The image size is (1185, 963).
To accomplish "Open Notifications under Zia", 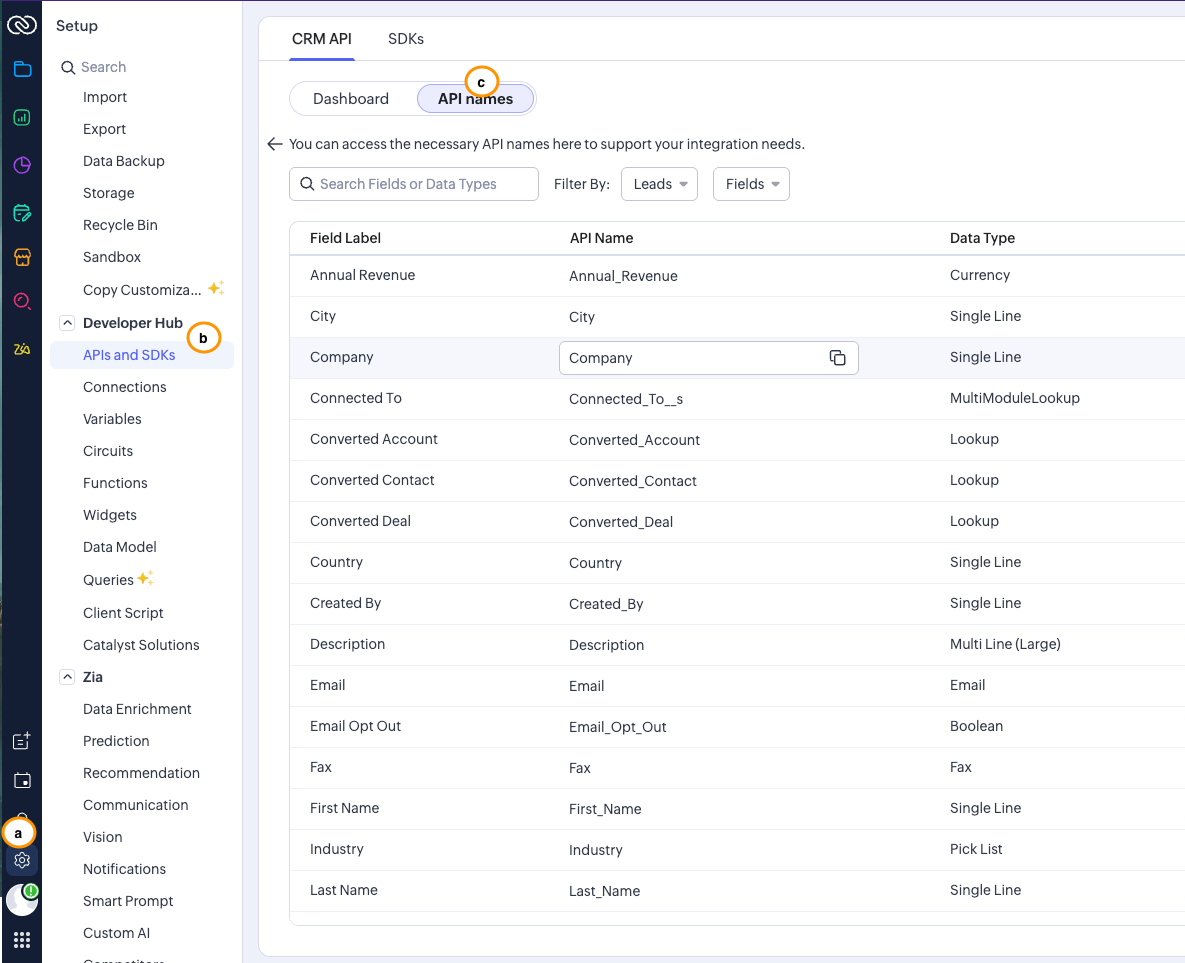I will click(x=125, y=869).
